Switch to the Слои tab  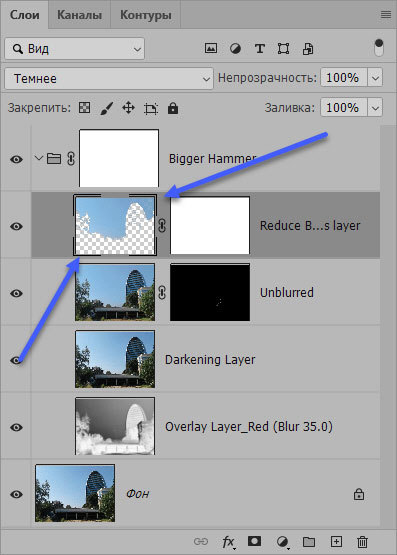click(24, 15)
